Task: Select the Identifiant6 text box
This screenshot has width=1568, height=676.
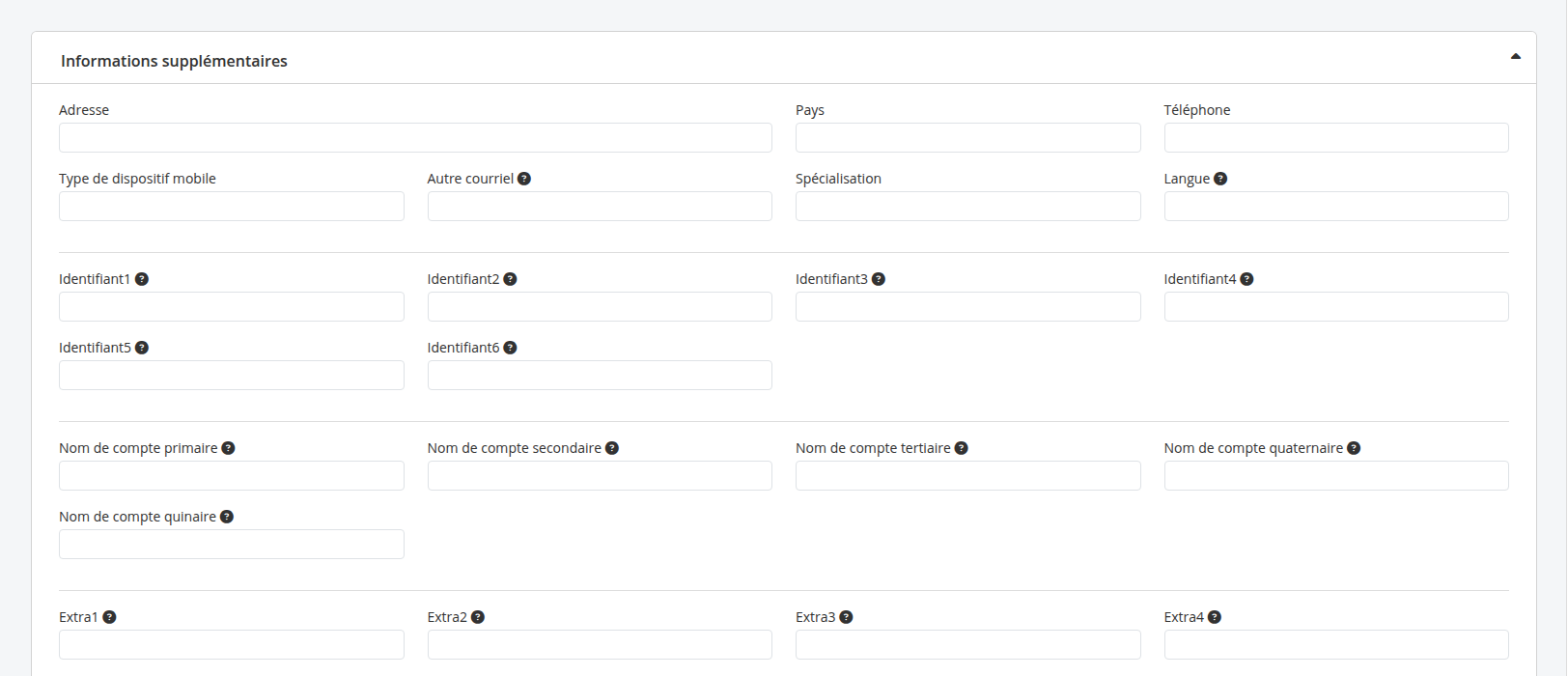Action: (600, 376)
